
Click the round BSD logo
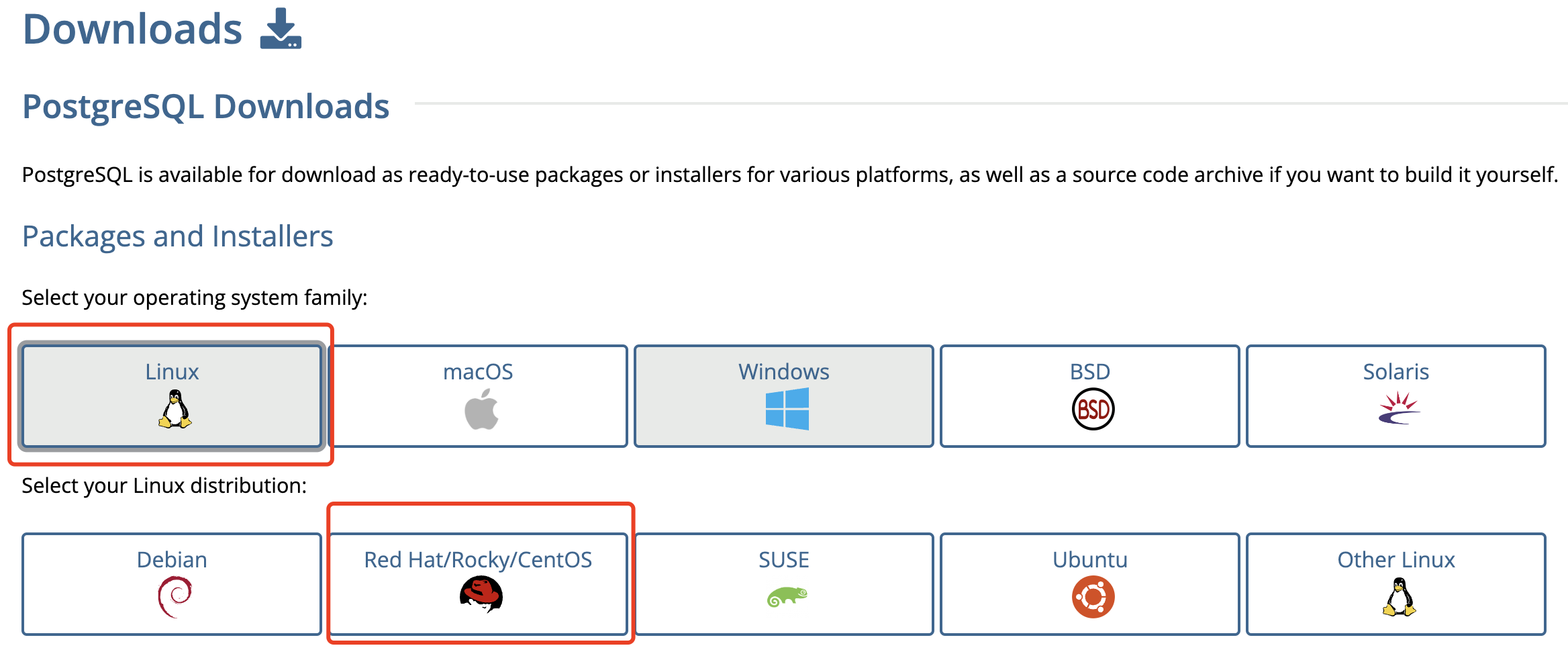point(1093,410)
